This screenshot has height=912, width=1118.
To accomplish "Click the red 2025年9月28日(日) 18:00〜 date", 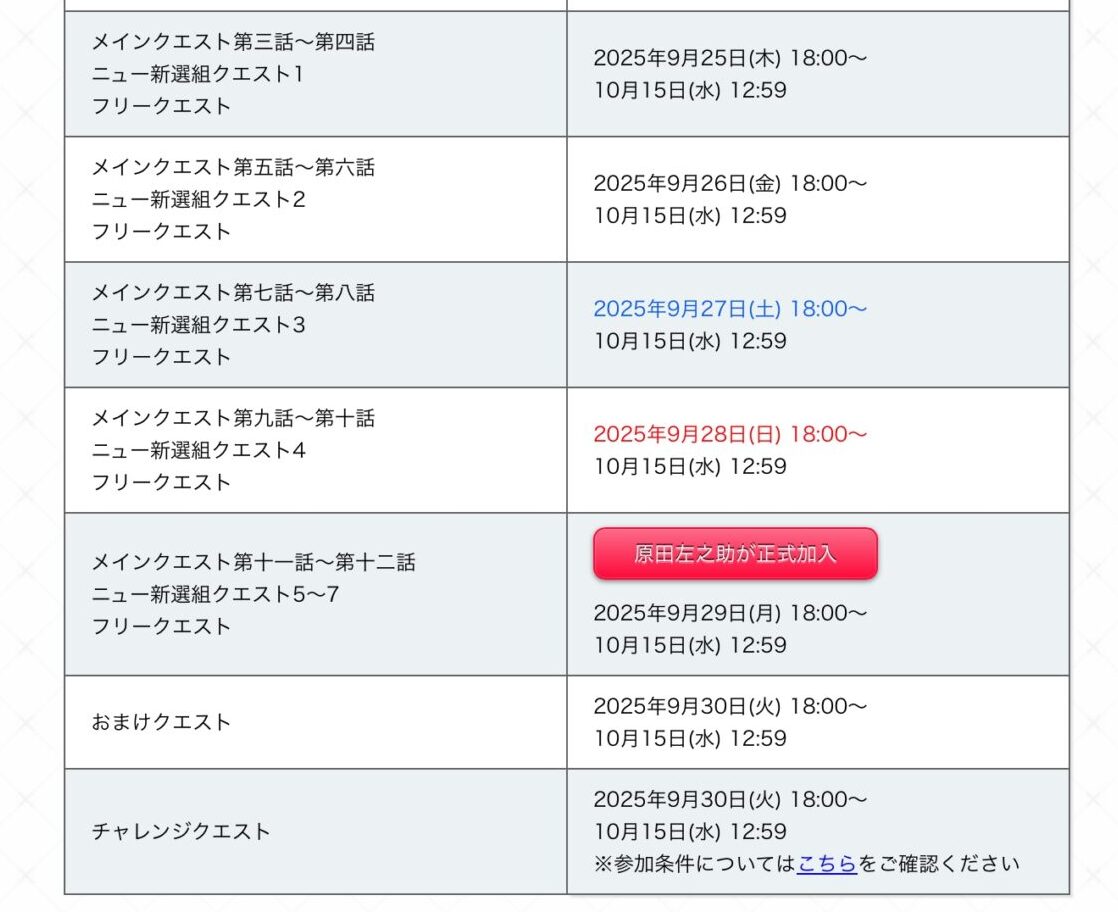I will [x=730, y=434].
